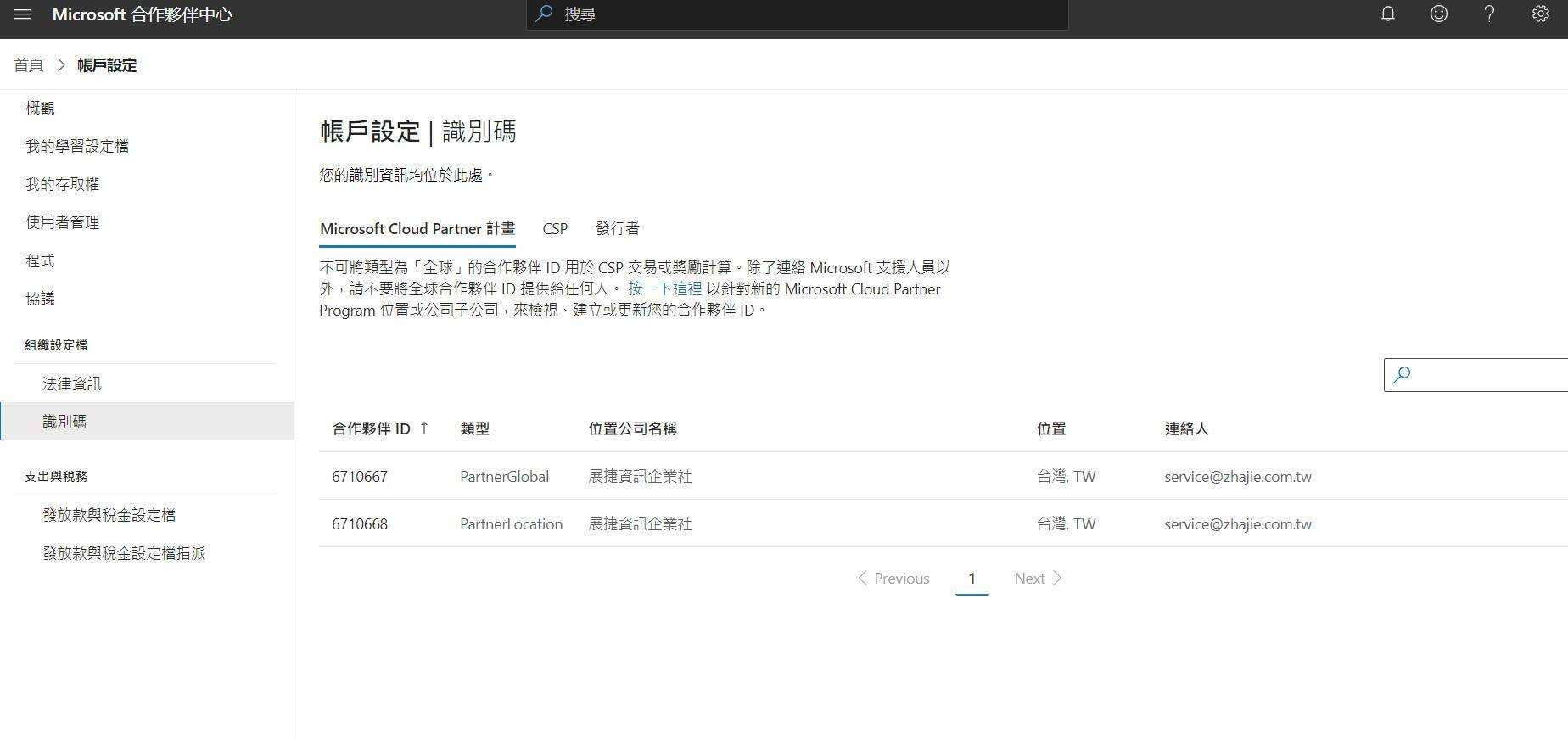Select 我的存取權 in sidebar
This screenshot has height=739, width=1568.
click(x=62, y=184)
